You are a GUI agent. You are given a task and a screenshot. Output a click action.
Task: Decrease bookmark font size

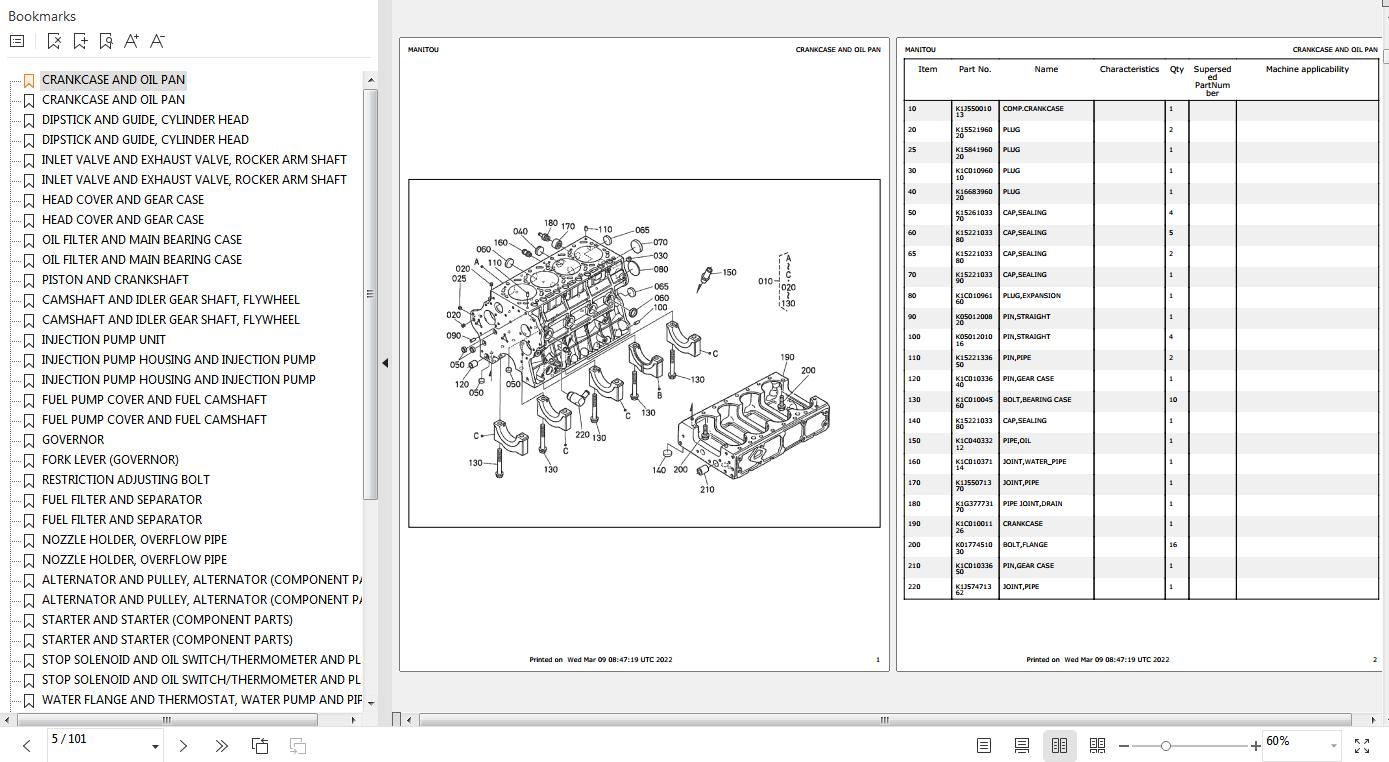157,41
